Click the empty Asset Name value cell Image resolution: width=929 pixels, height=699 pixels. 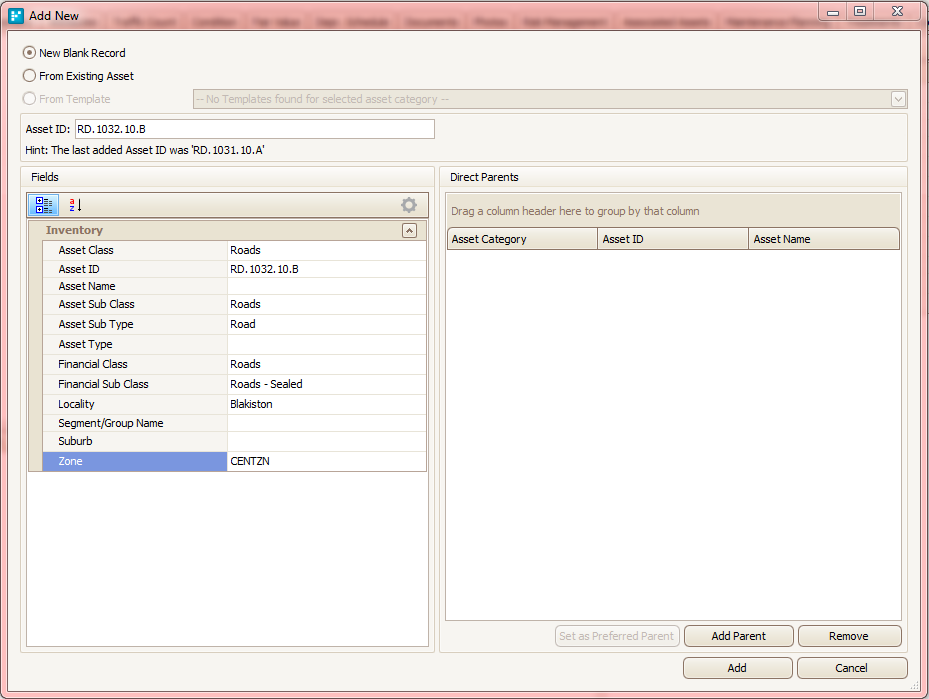pyautogui.click(x=326, y=286)
